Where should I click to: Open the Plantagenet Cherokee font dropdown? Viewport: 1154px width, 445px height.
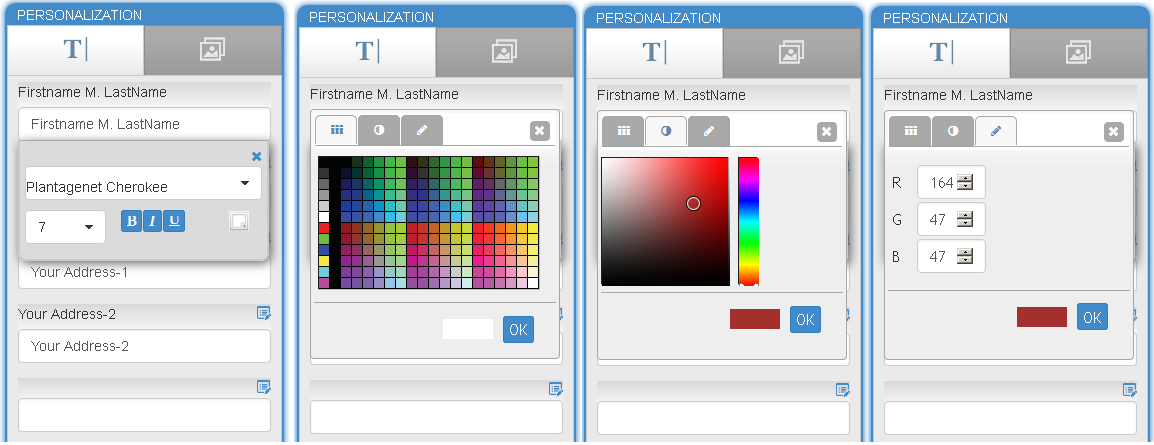click(144, 183)
